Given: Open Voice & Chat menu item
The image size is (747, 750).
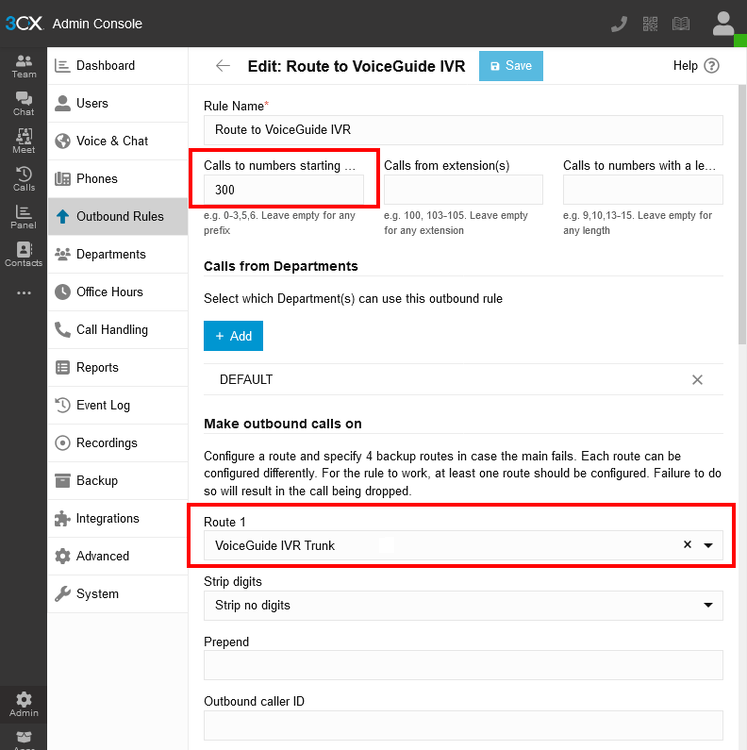Looking at the screenshot, I should [118, 141].
